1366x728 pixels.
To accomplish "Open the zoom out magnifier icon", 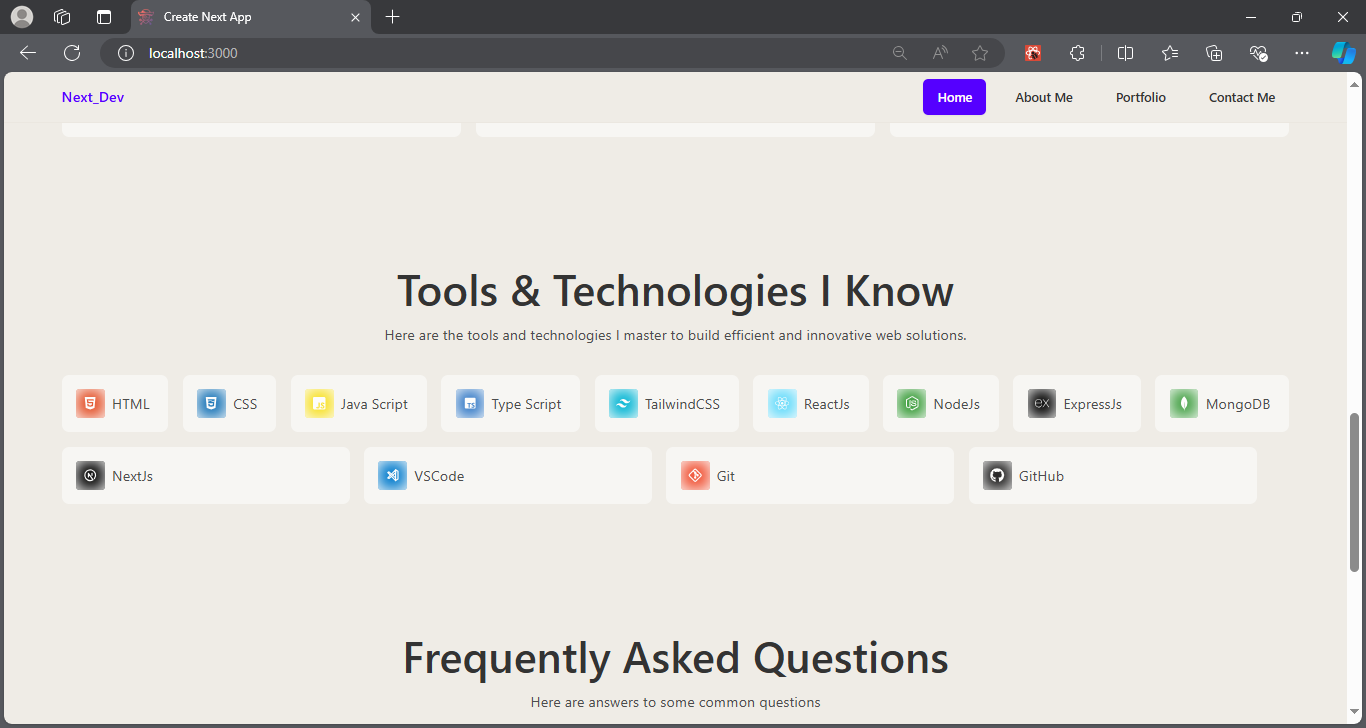I will pos(900,53).
